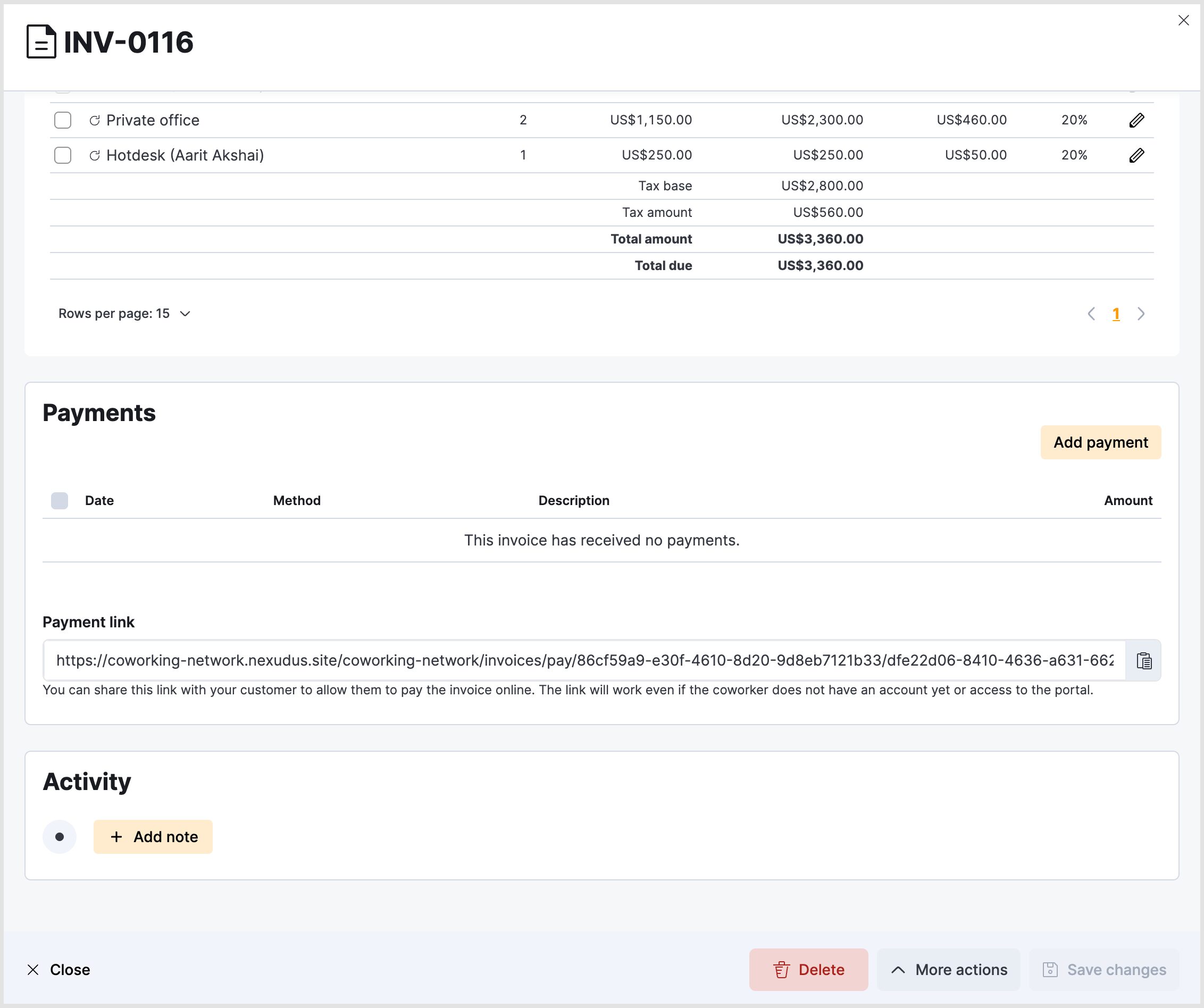
Task: Click the Activity timeline dot icon
Action: pos(60,837)
